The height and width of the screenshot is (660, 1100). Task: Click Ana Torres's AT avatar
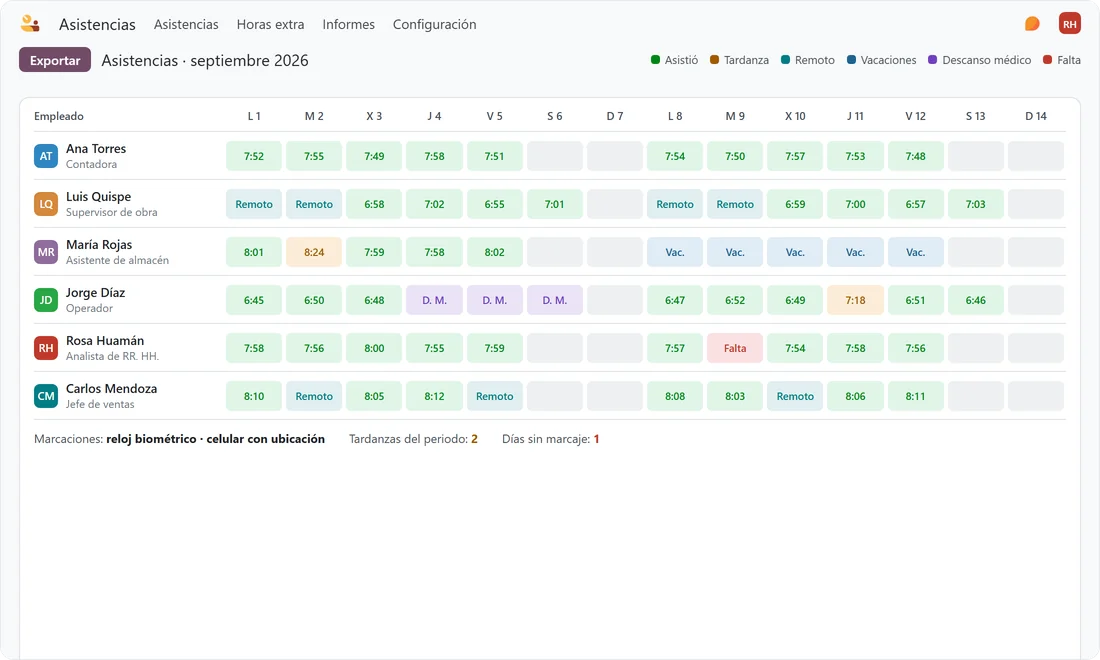pos(46,156)
